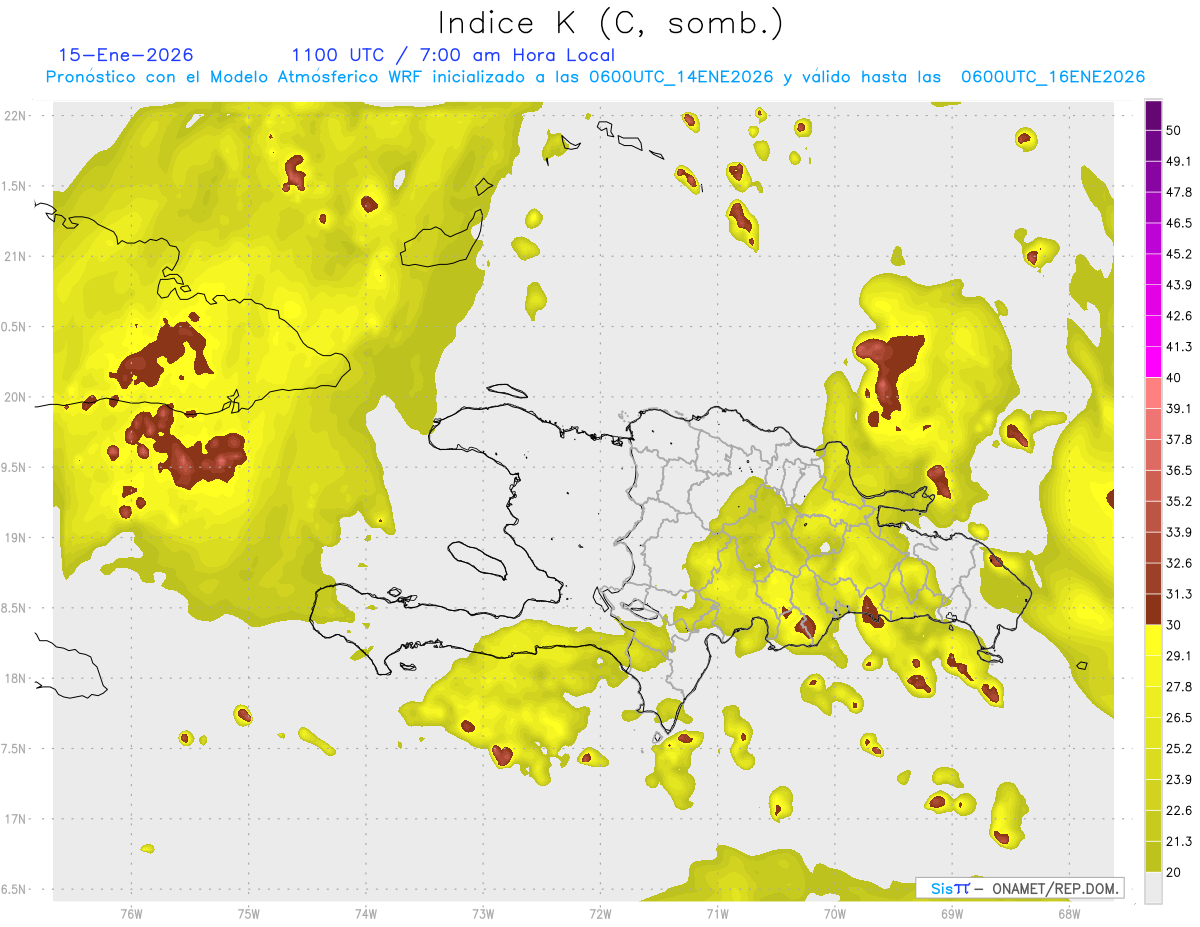
Task: Click legend value "45.2"
Action: click(1180, 254)
